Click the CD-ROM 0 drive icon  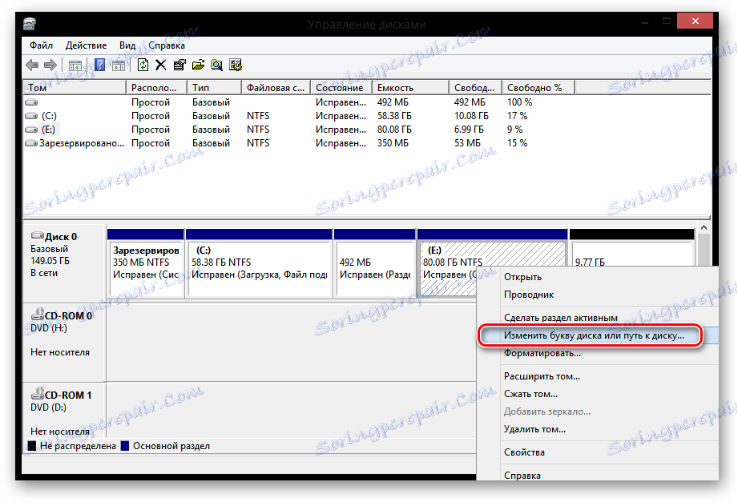(37, 314)
